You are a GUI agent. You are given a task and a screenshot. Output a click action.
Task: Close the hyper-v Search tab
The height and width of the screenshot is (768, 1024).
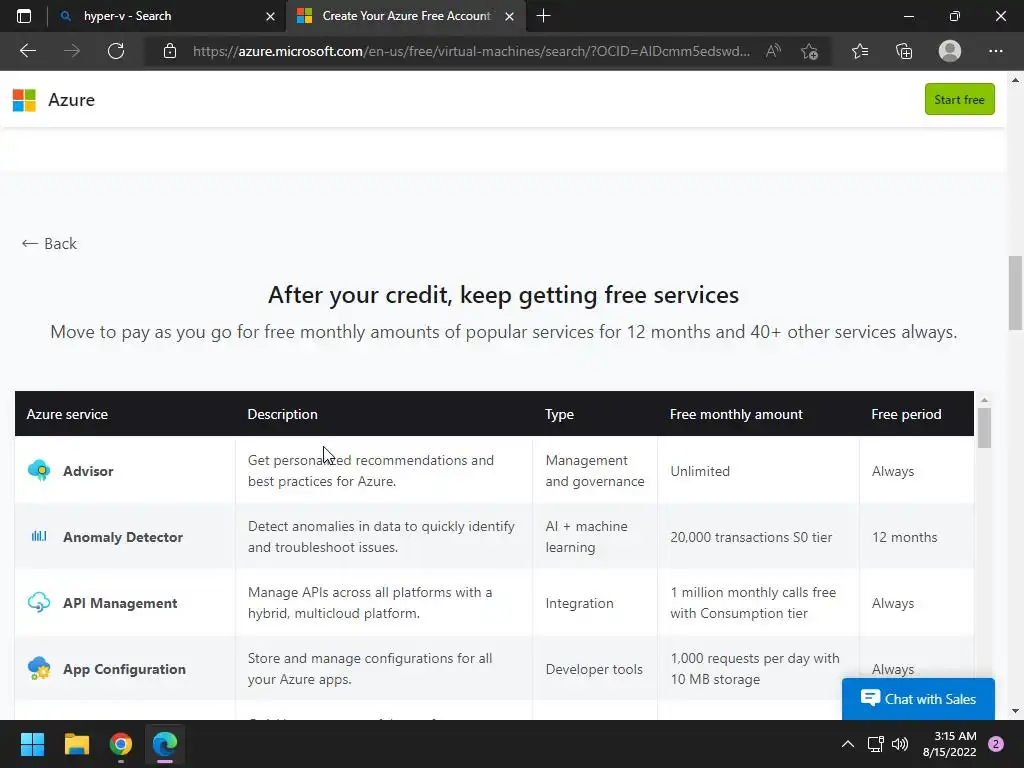tap(270, 16)
